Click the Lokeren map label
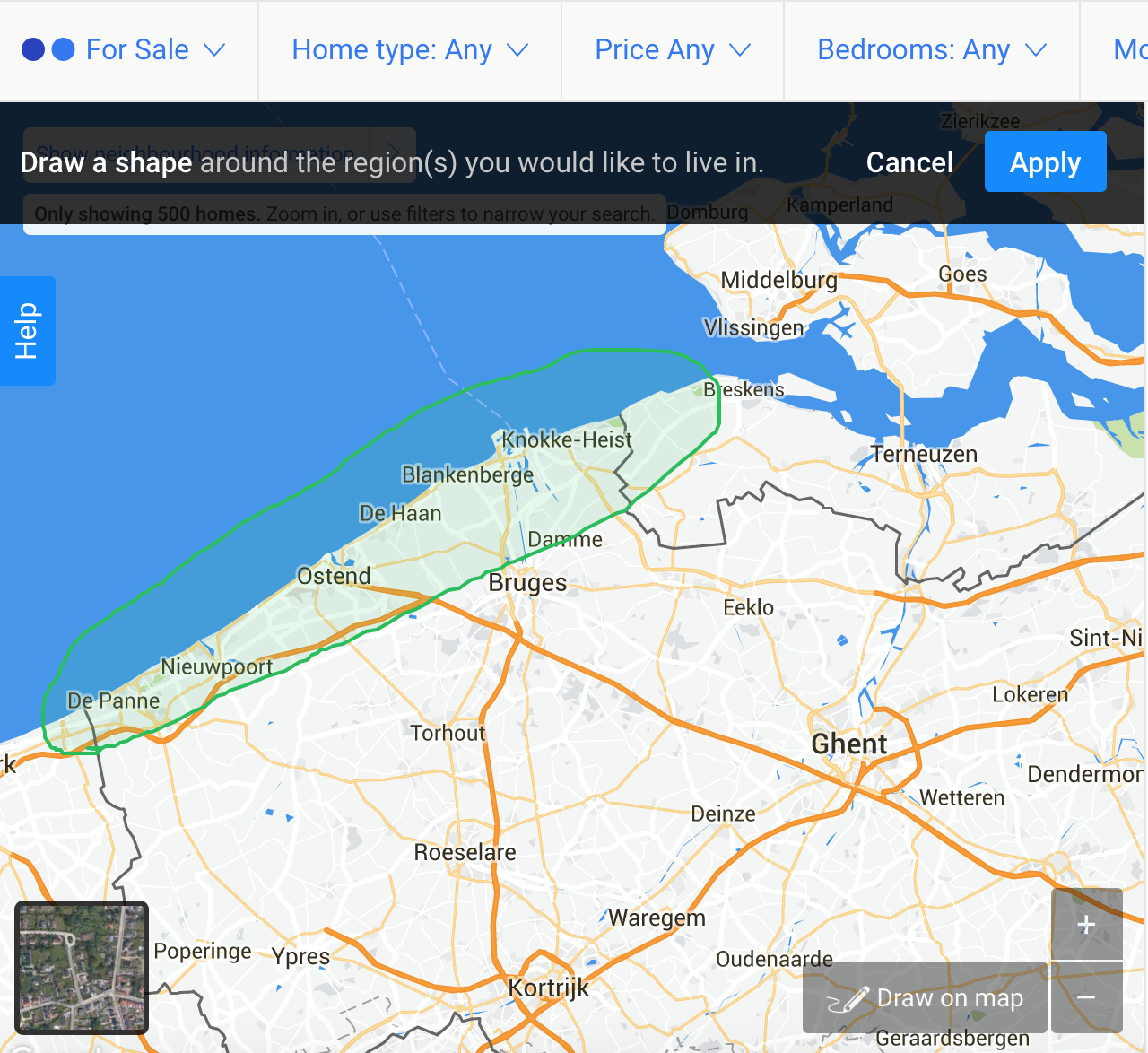 (x=1031, y=695)
